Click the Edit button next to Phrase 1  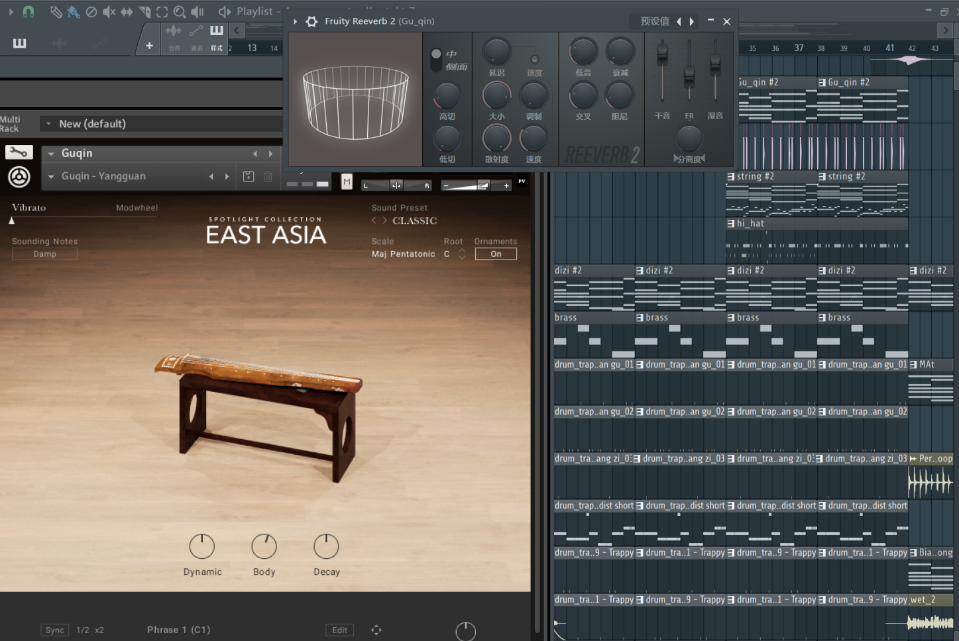[x=340, y=630]
